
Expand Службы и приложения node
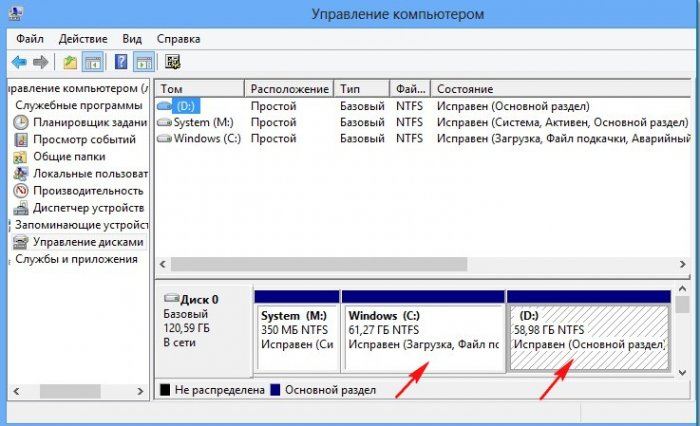point(76,259)
